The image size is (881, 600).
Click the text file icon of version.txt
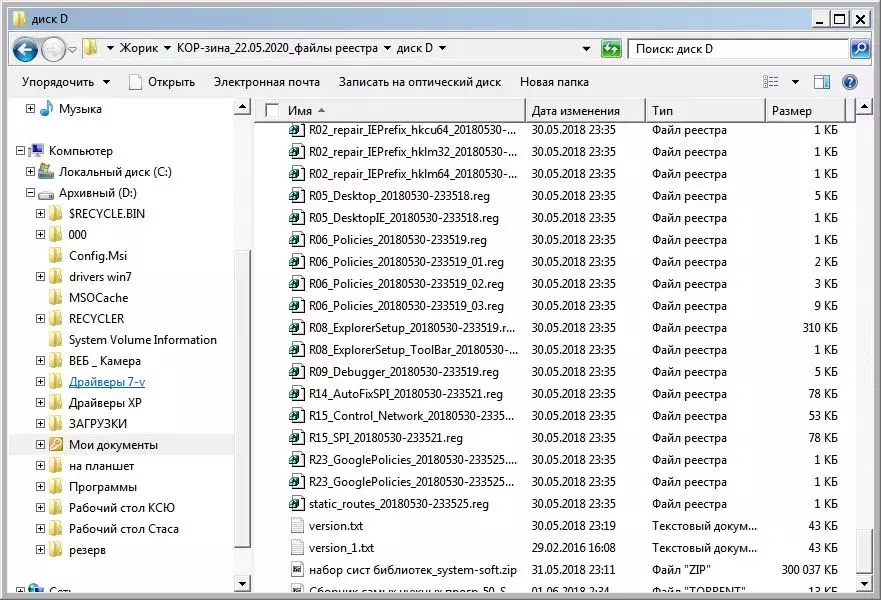(297, 525)
